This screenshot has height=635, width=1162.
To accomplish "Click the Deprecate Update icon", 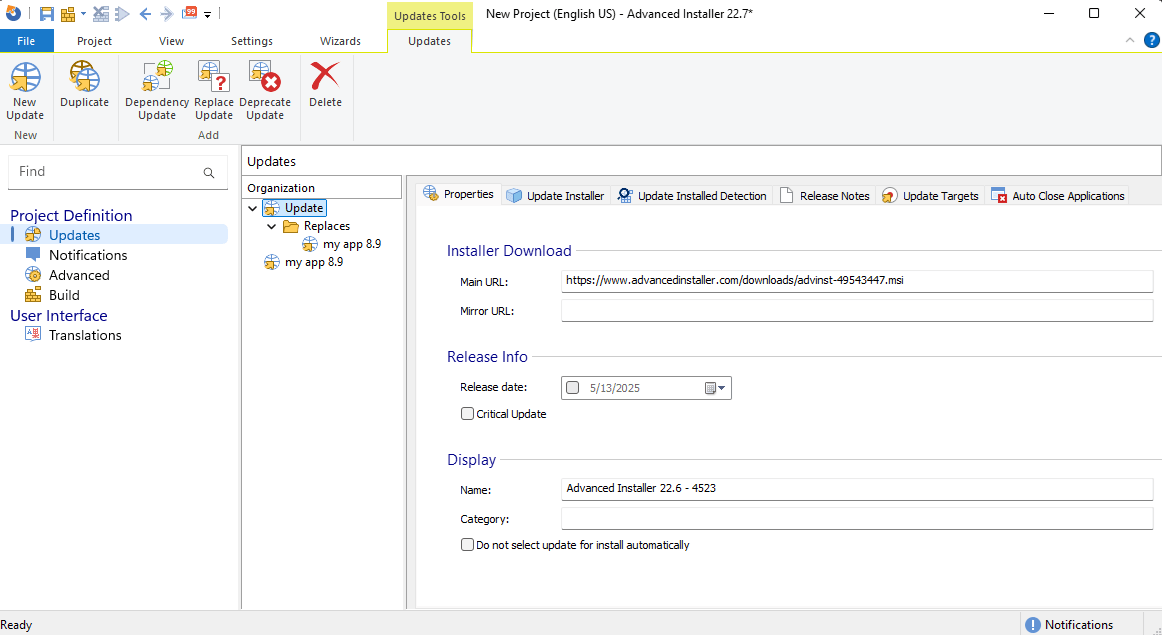I will (265, 90).
